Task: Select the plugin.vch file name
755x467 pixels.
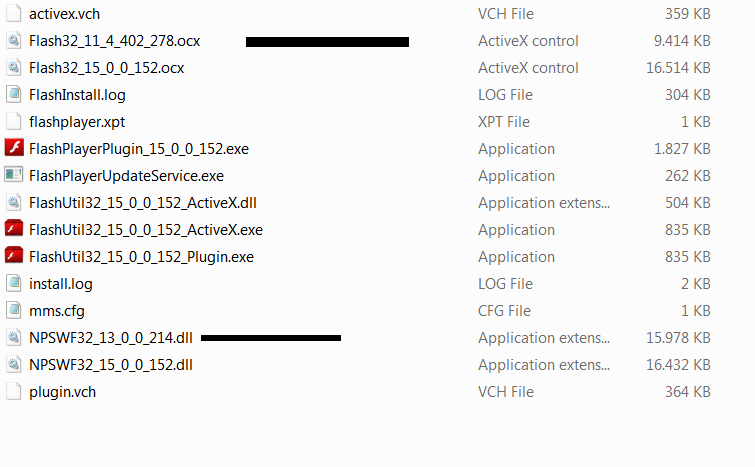Action: [x=63, y=392]
